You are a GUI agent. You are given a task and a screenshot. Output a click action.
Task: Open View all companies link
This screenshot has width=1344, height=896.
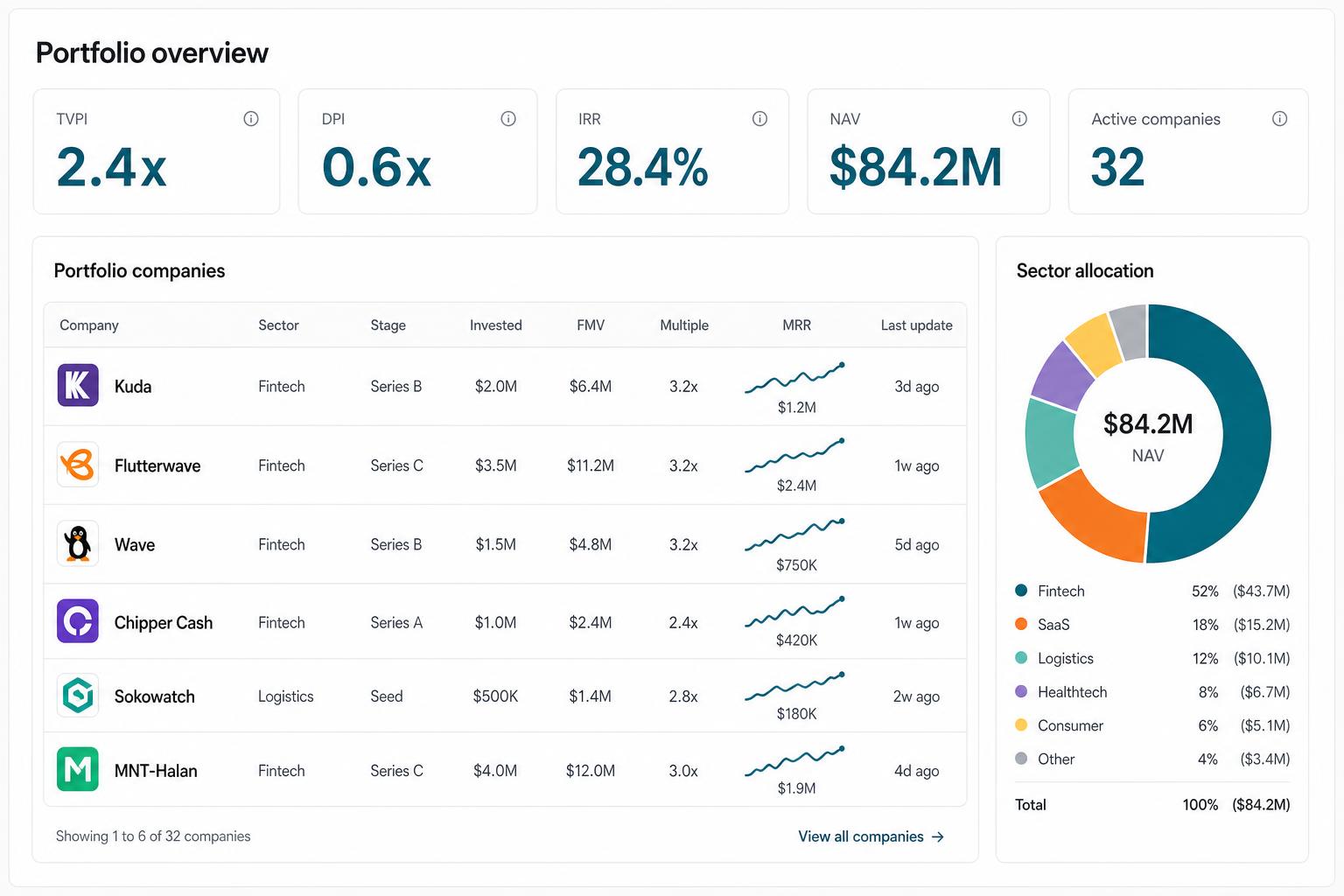pos(871,836)
